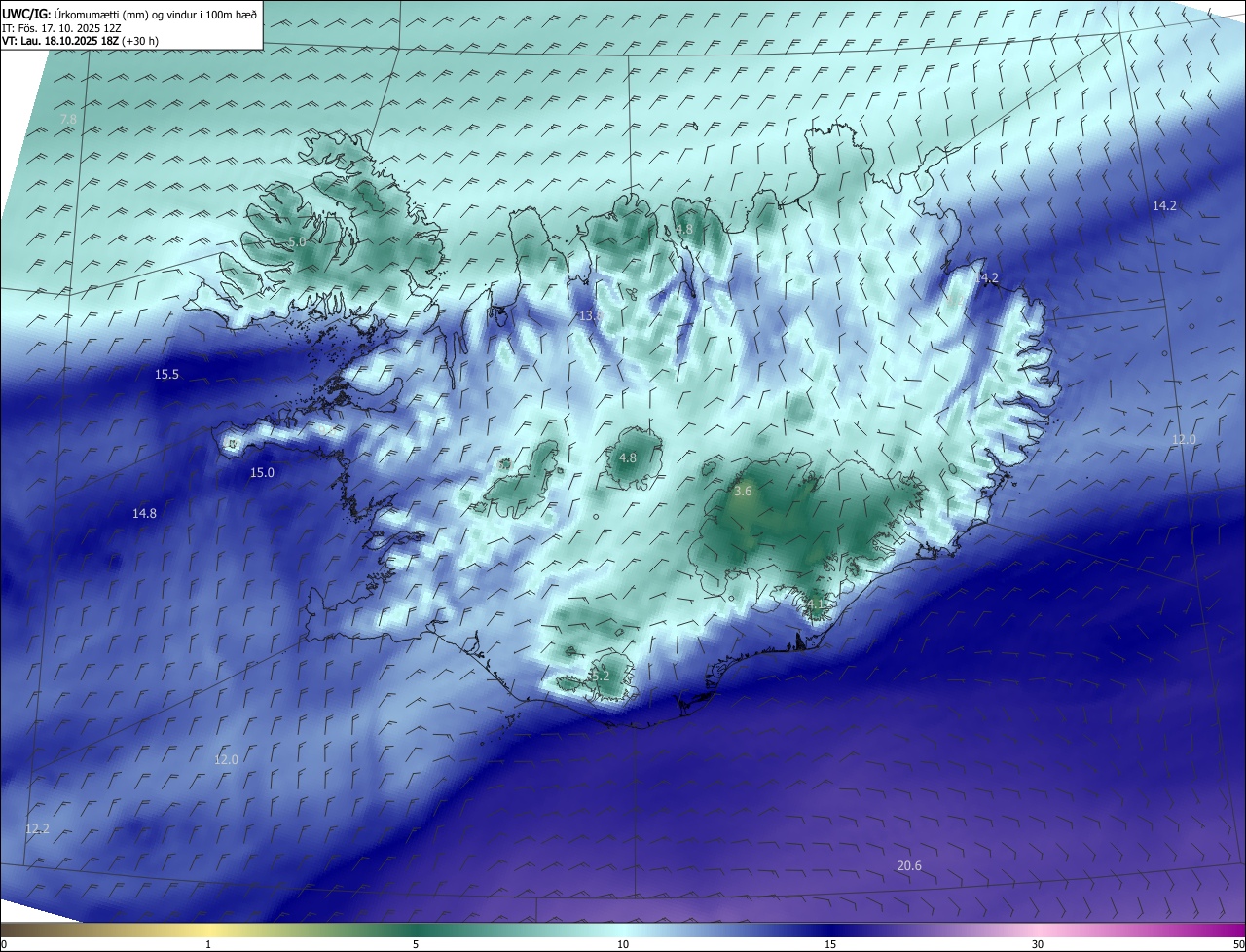Click the 14.2 value on the east coast
This screenshot has height=952, width=1246.
point(987,277)
